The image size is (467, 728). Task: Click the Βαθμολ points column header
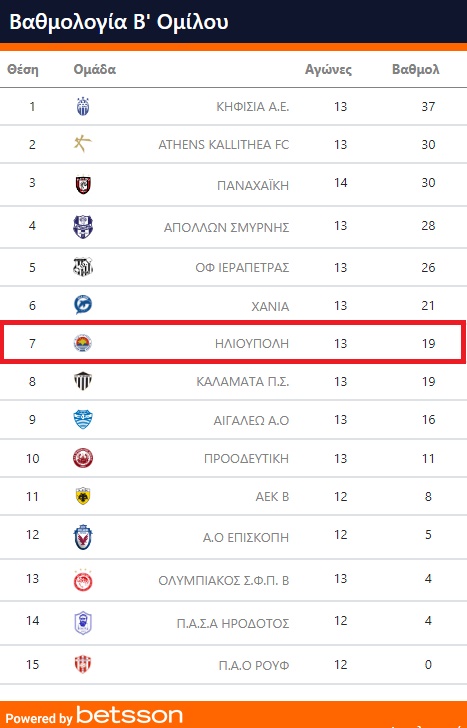(x=415, y=70)
